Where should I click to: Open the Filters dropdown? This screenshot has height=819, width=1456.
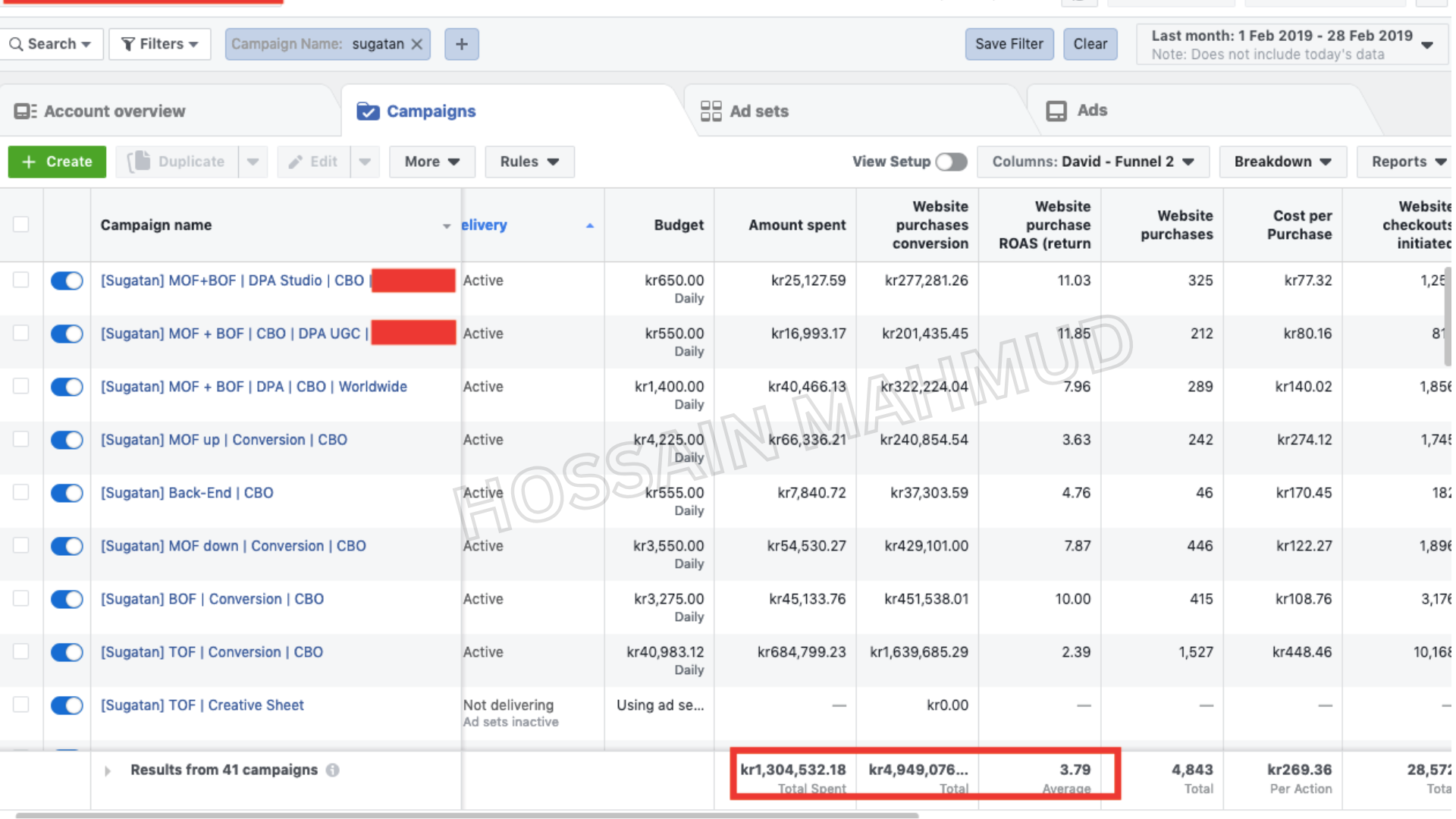[160, 44]
